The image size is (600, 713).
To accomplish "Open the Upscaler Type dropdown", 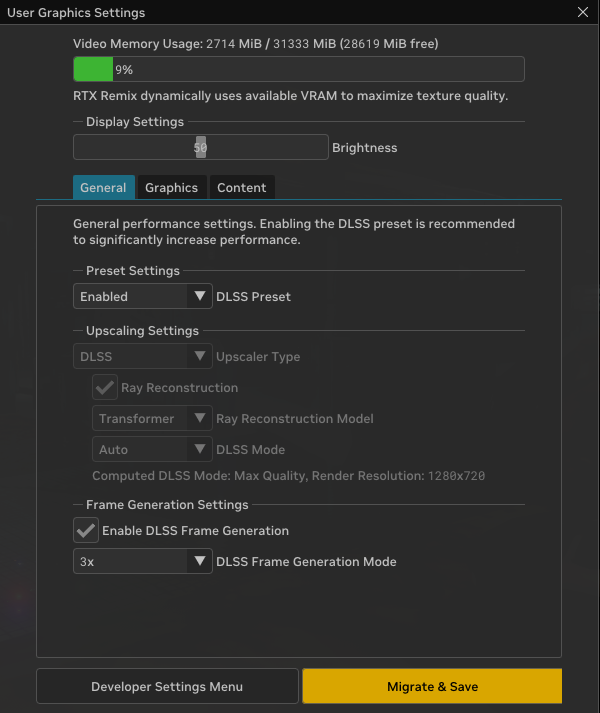I will [x=143, y=356].
